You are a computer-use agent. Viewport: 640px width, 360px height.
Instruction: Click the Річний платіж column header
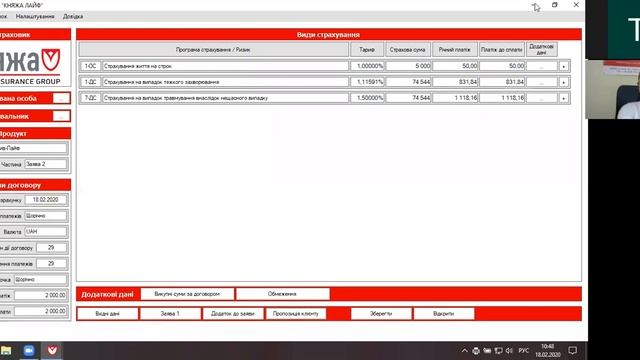(x=454, y=49)
